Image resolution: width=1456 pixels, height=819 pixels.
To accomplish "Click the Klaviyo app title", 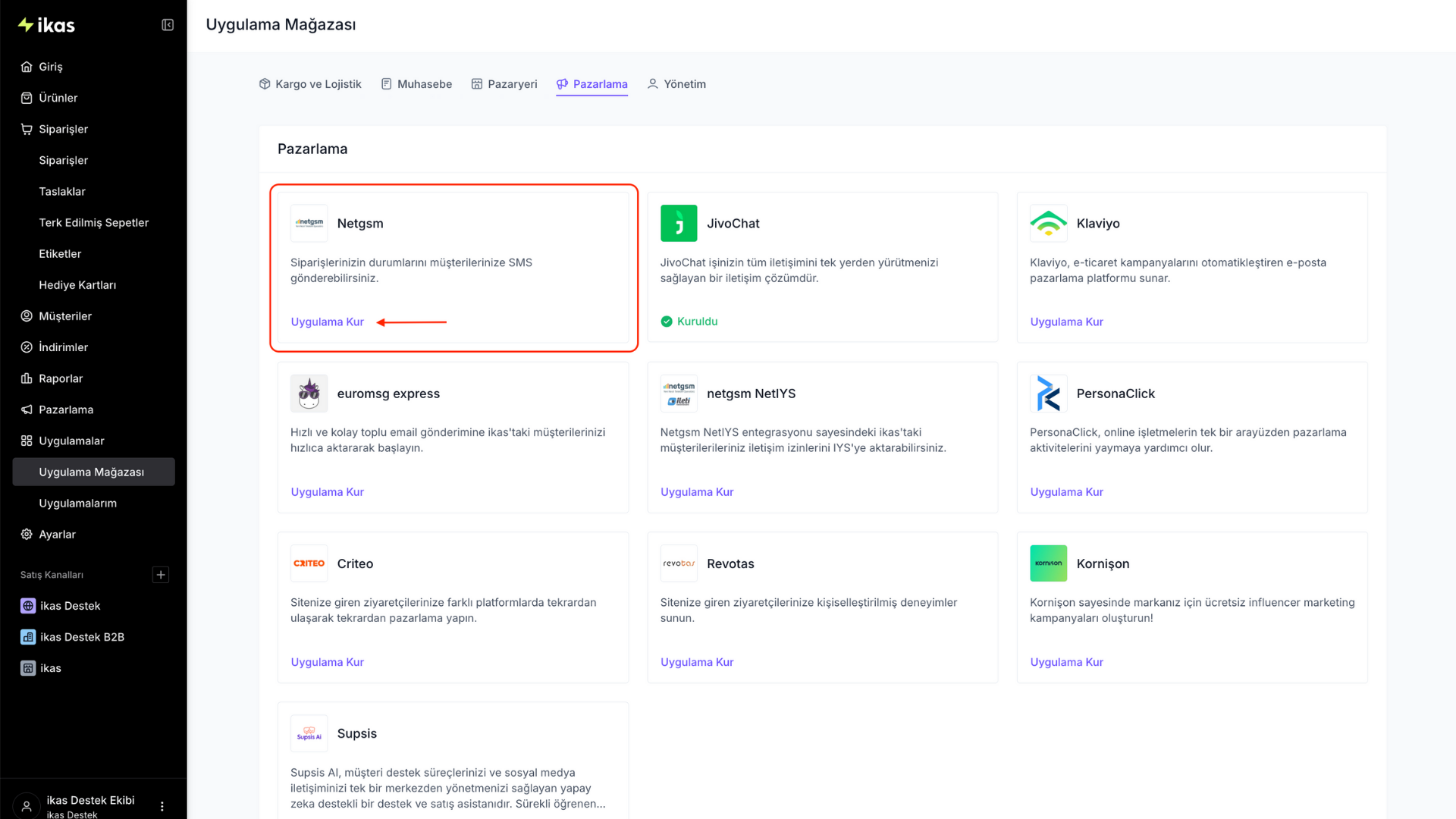I will [x=1098, y=223].
